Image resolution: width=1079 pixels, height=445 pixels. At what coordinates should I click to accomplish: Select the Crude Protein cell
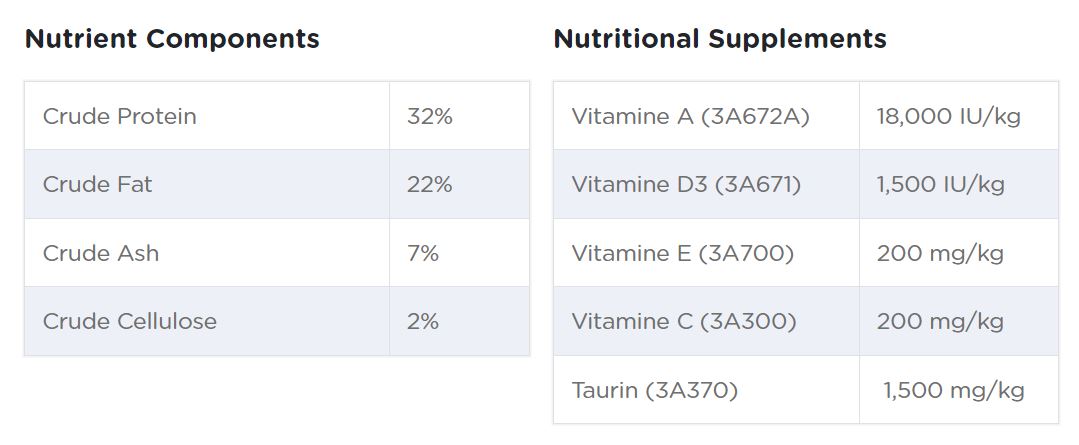coord(120,116)
